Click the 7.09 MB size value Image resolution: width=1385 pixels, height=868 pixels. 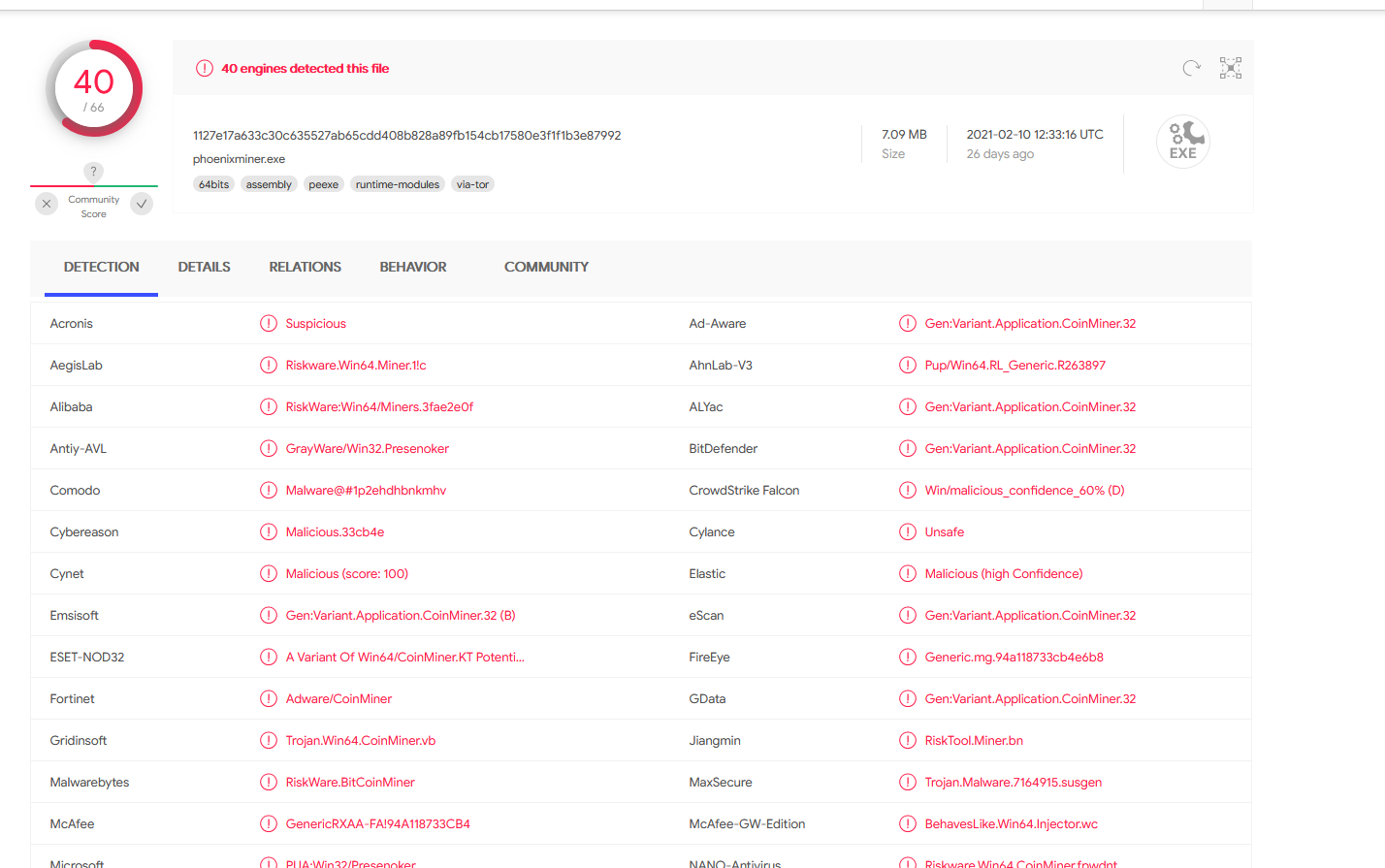pyautogui.click(x=904, y=135)
